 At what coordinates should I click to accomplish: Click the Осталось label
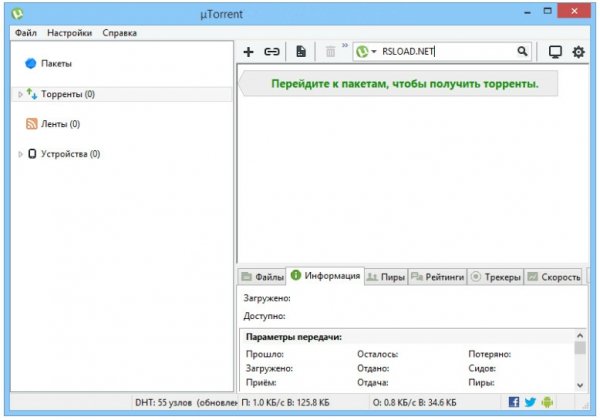pos(377,354)
